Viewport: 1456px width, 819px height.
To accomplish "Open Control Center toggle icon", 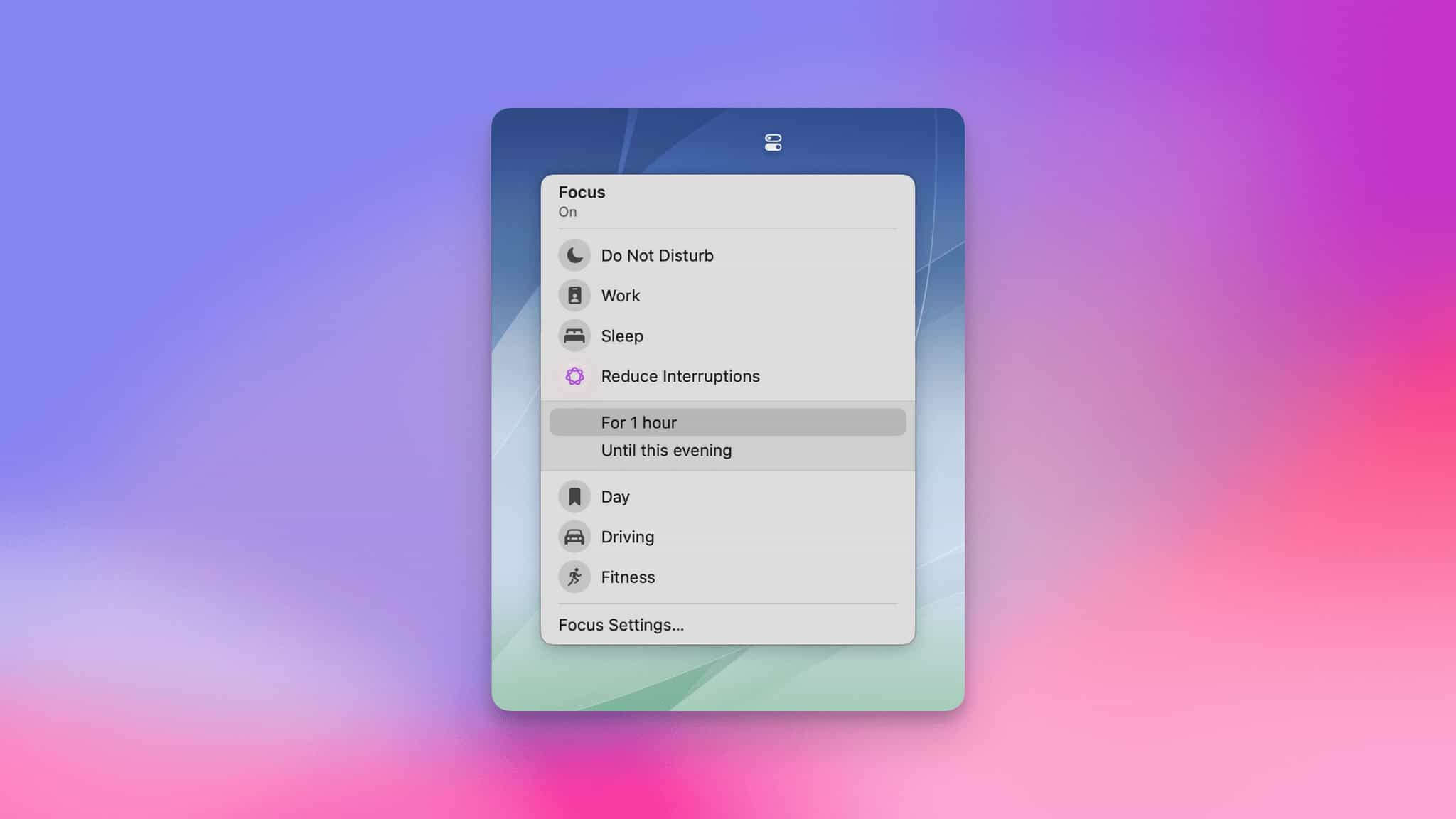I will (773, 143).
